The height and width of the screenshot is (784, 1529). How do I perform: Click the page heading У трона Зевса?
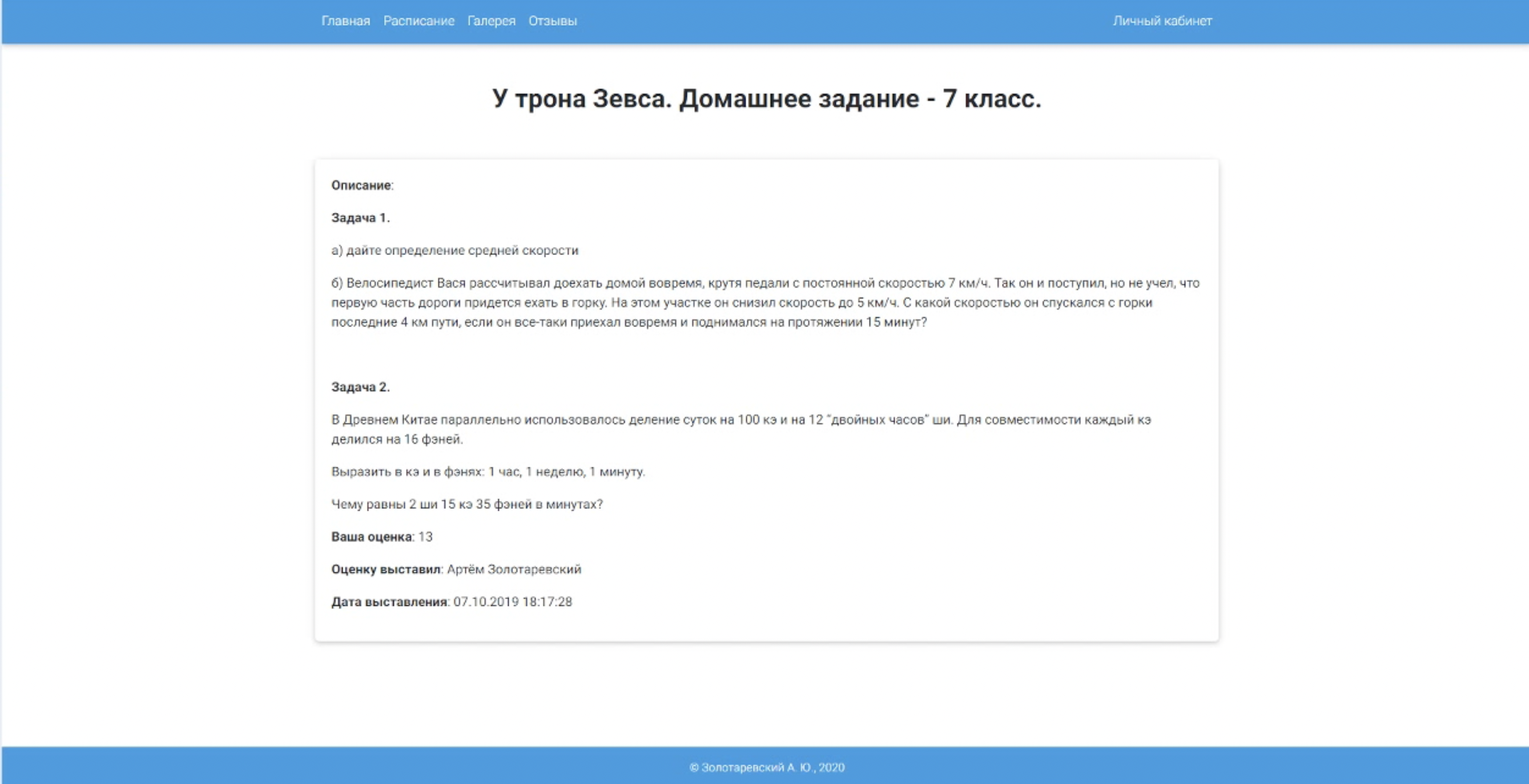pyautogui.click(x=766, y=99)
